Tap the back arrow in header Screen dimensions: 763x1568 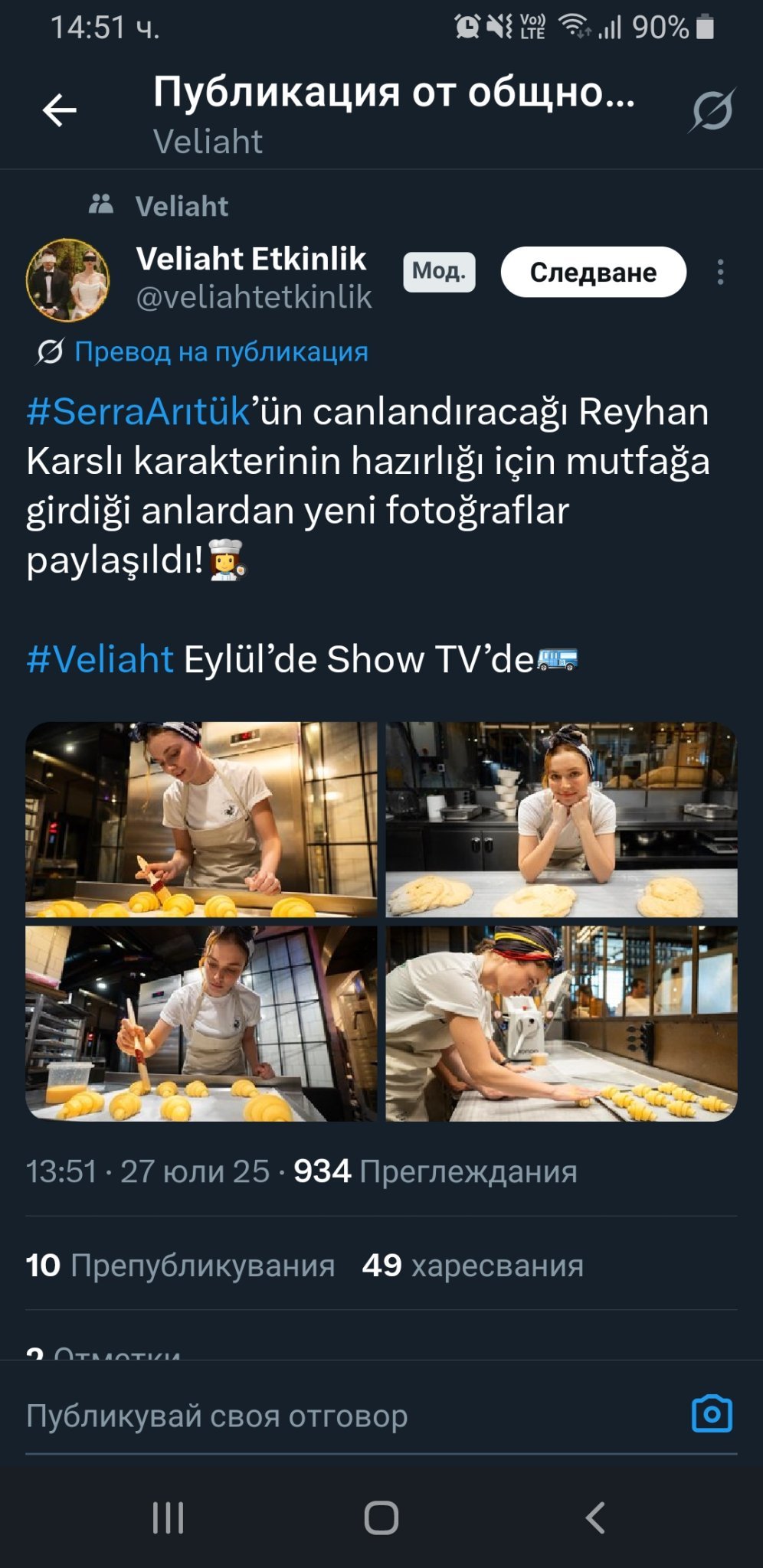59,110
